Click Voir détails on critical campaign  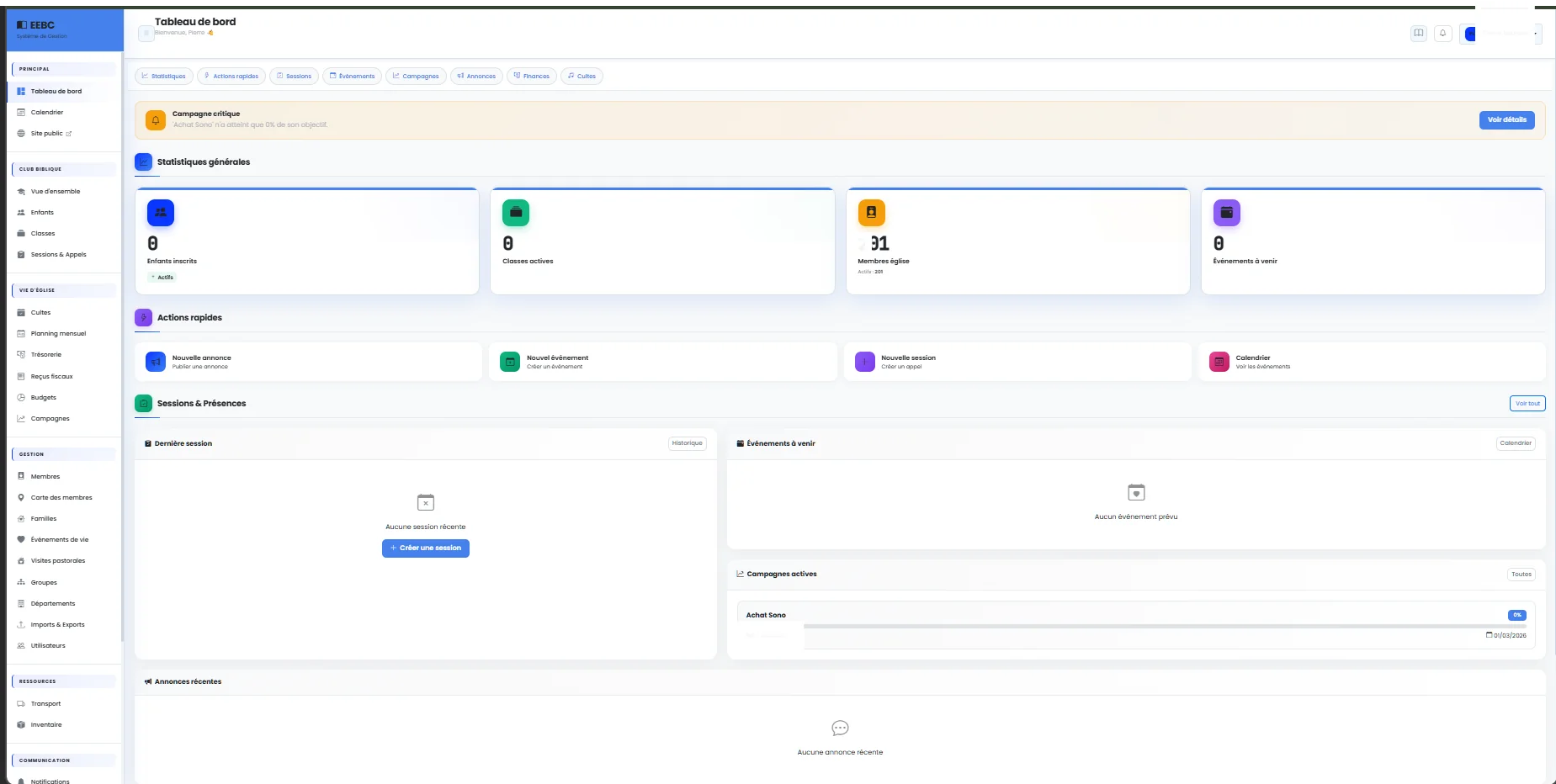[1506, 120]
